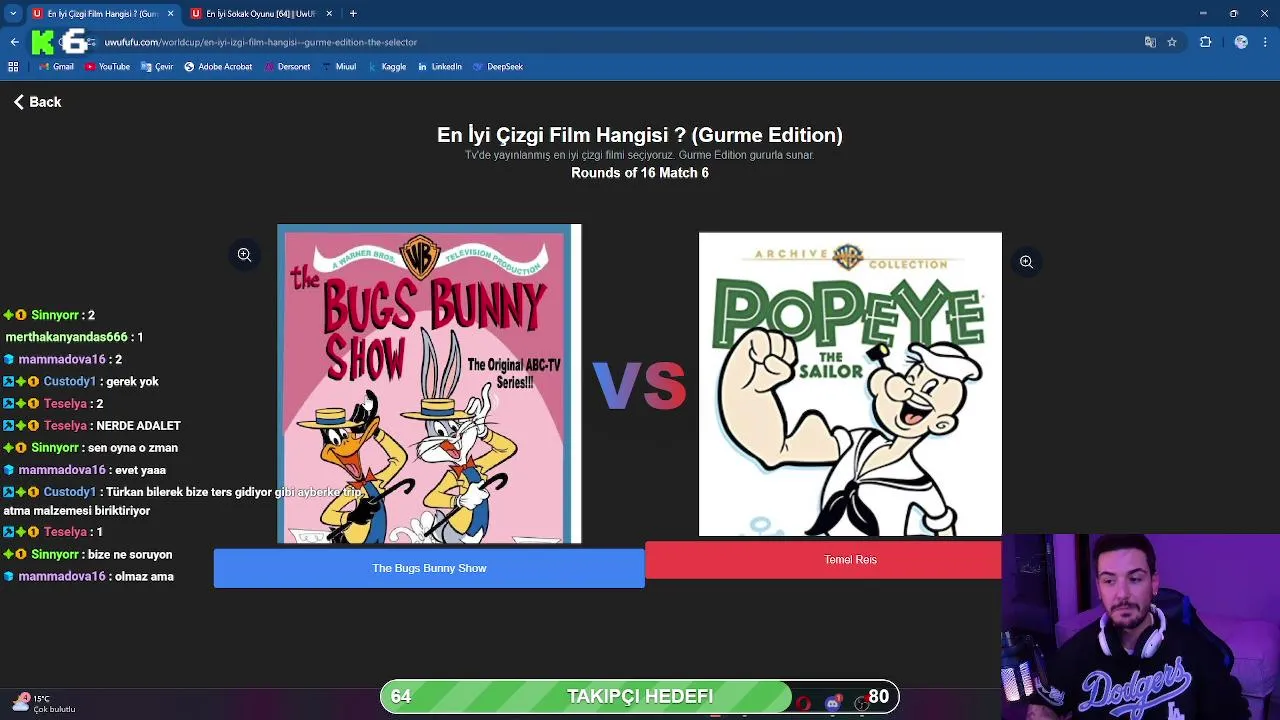Vote with the red 'Temel Reis' button
The image size is (1280, 720).
[x=823, y=560]
